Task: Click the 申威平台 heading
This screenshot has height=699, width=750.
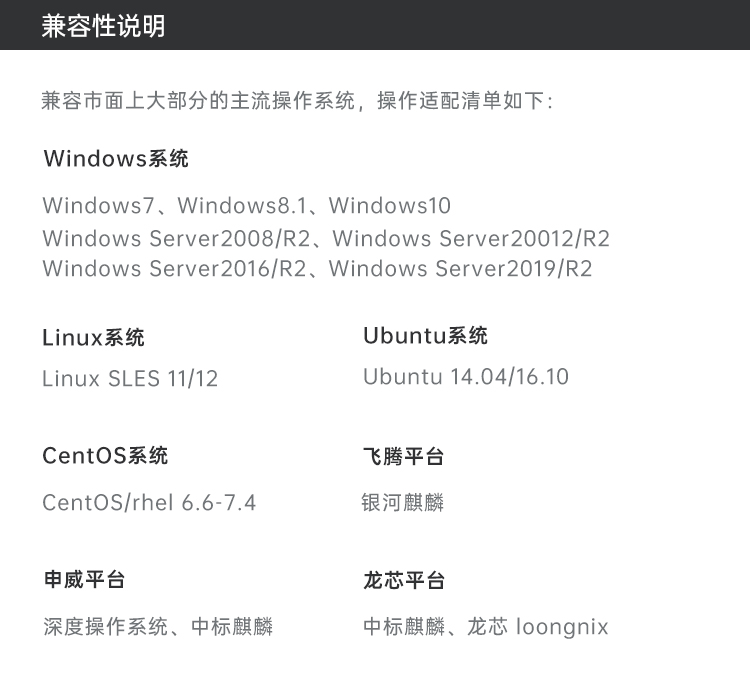Action: click(84, 579)
